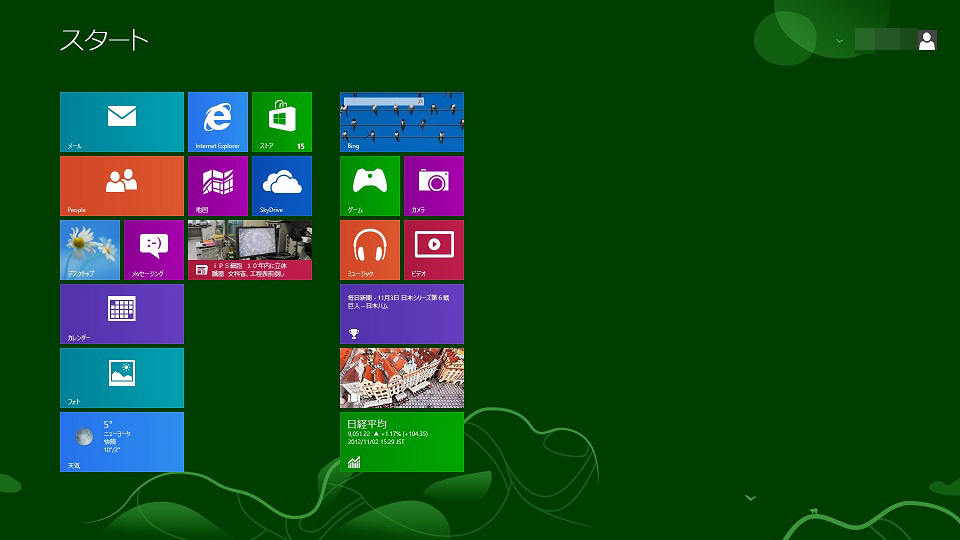The image size is (960, 540).
Task: Open the Maps (地図) tile
Action: coord(218,186)
